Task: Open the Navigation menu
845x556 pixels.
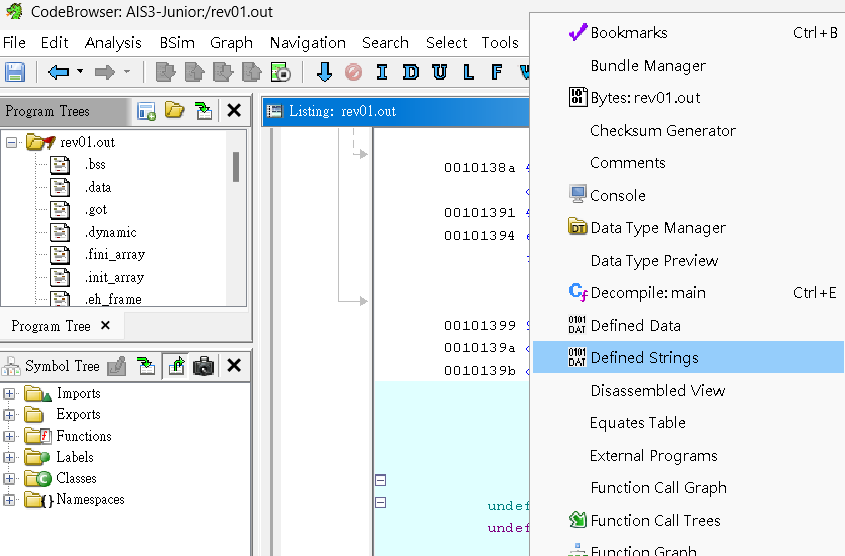Action: 308,43
